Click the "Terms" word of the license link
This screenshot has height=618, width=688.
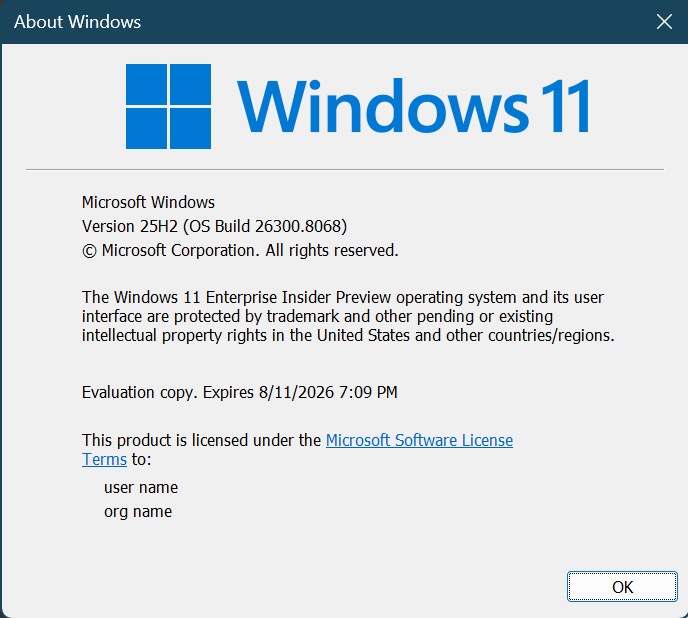[104, 460]
